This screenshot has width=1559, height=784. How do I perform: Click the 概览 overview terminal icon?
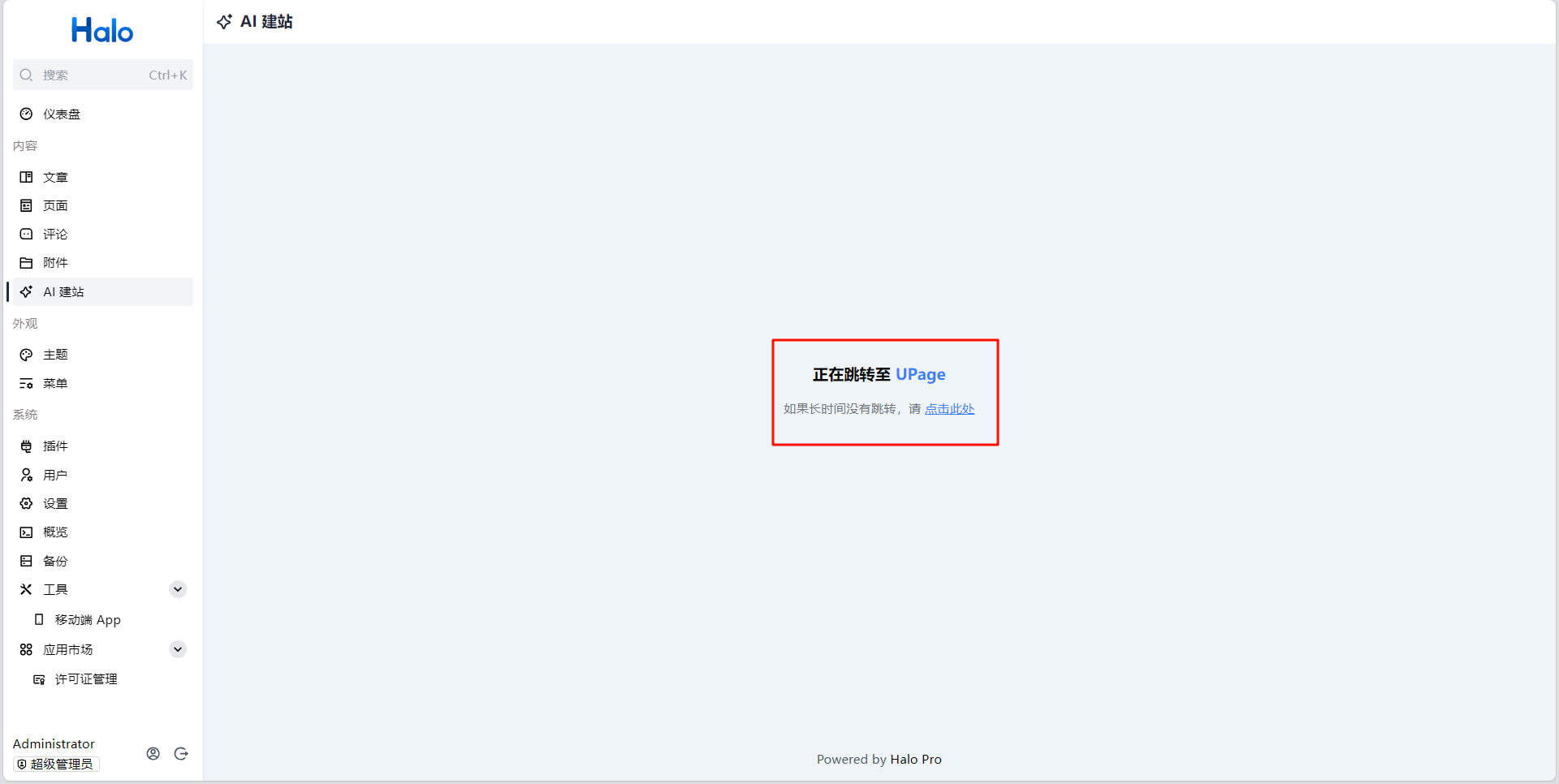[x=27, y=532]
